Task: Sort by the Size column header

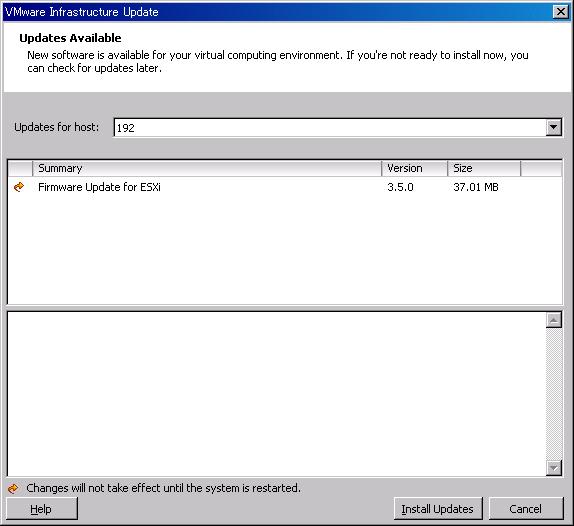Action: [484, 168]
